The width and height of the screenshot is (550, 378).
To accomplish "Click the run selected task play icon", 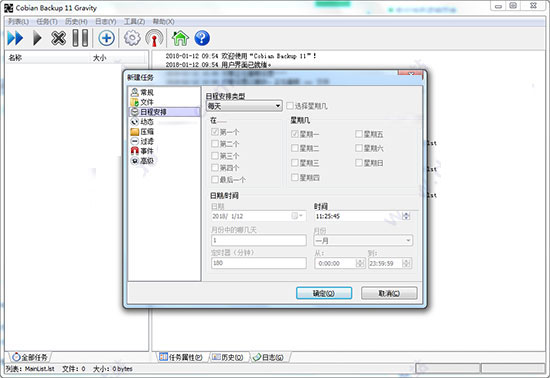I will (37, 38).
